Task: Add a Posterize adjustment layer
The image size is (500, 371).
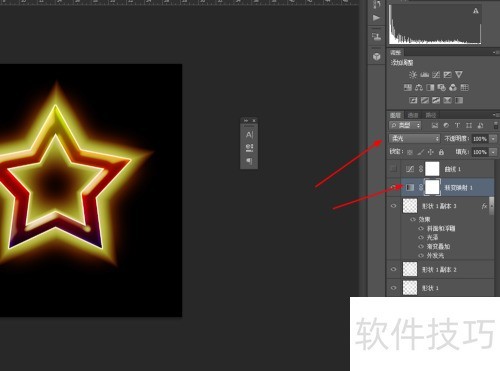Action: (425, 100)
